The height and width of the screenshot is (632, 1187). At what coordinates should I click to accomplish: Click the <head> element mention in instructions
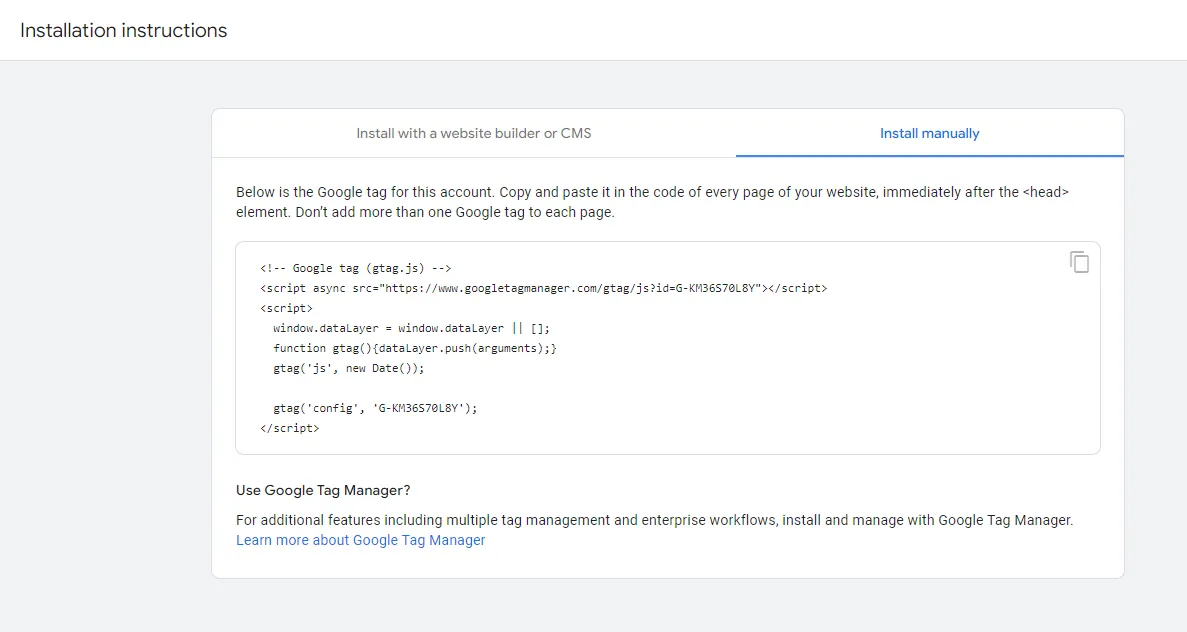pos(1046,192)
